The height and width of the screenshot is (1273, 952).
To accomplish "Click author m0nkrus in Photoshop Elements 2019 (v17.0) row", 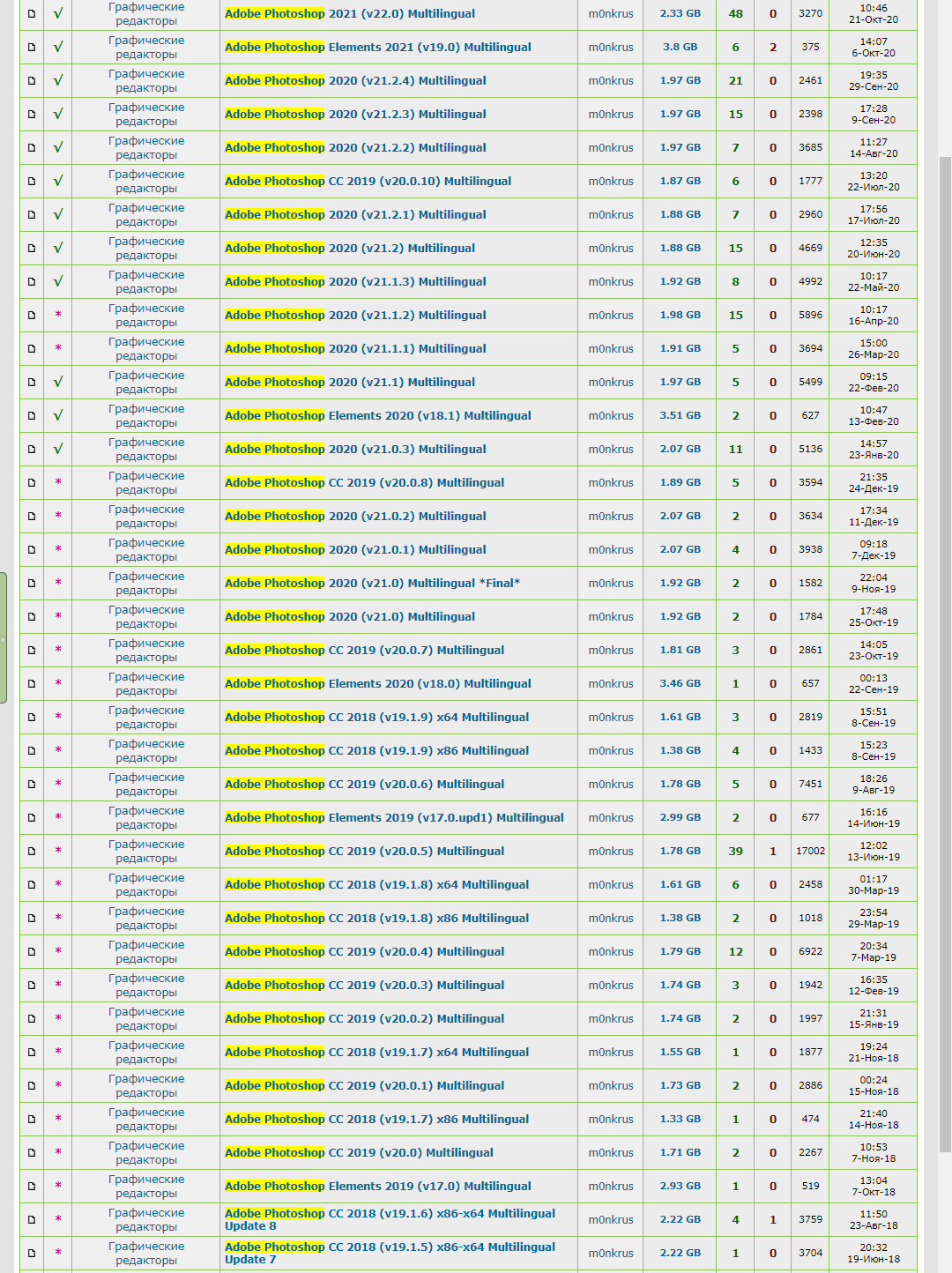I will (x=611, y=1187).
